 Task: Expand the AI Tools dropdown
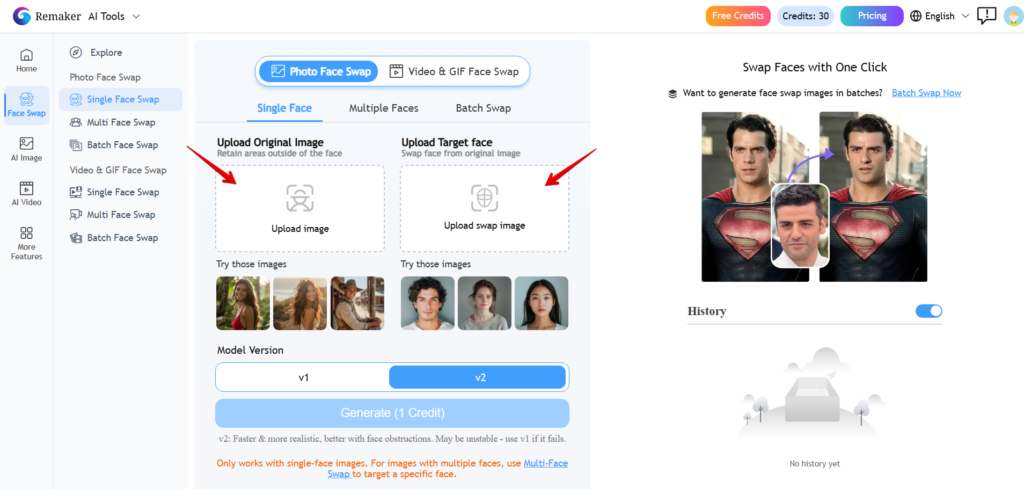[114, 16]
